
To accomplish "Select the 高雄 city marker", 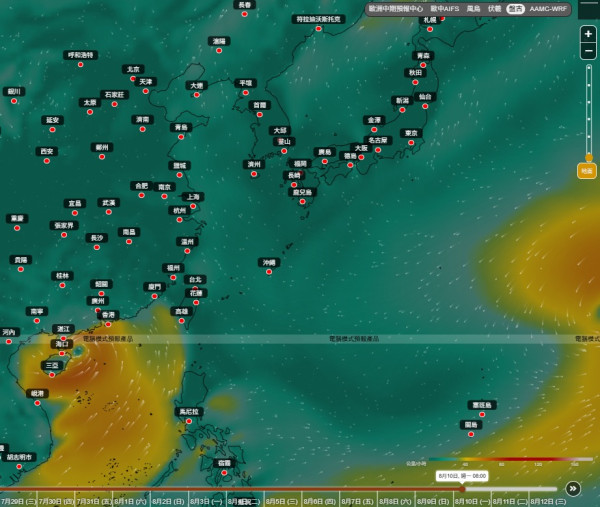I will [181, 321].
